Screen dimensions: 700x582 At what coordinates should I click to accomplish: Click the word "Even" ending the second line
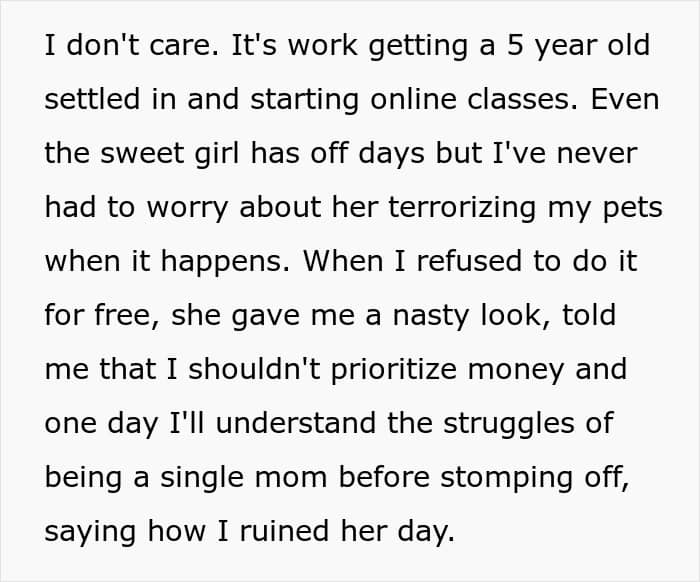tap(625, 99)
